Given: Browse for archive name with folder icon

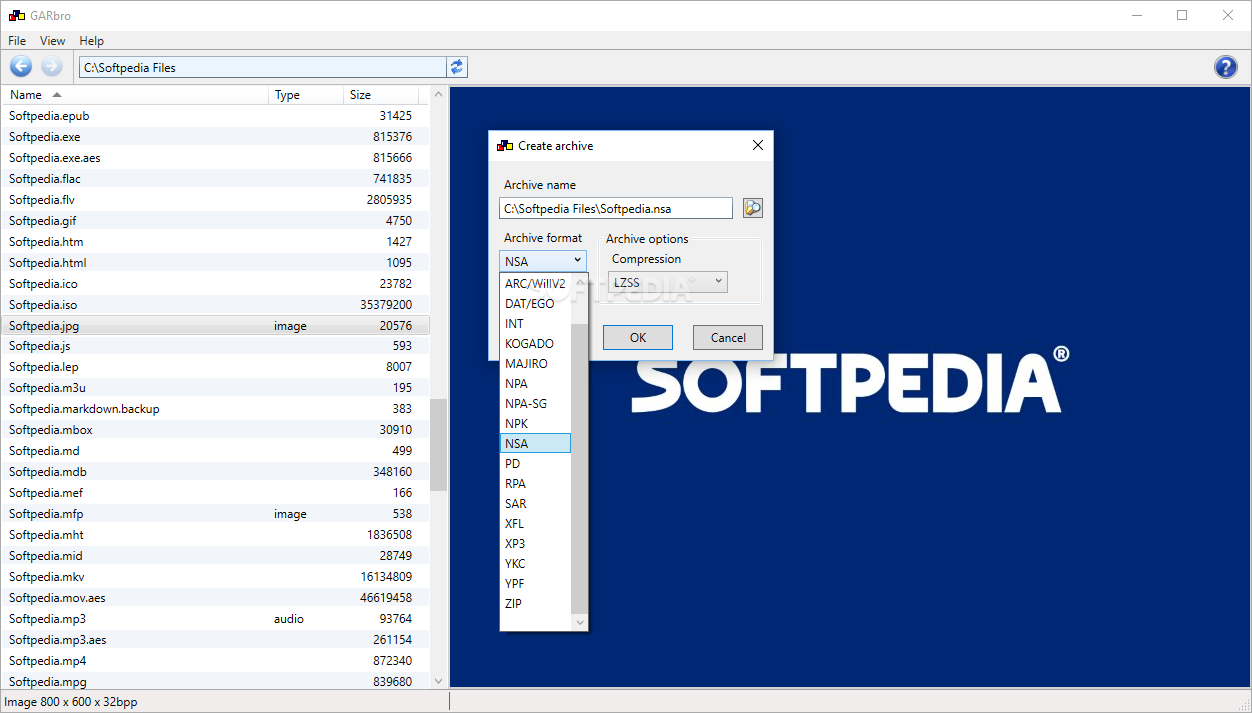Looking at the screenshot, I should click(x=752, y=208).
